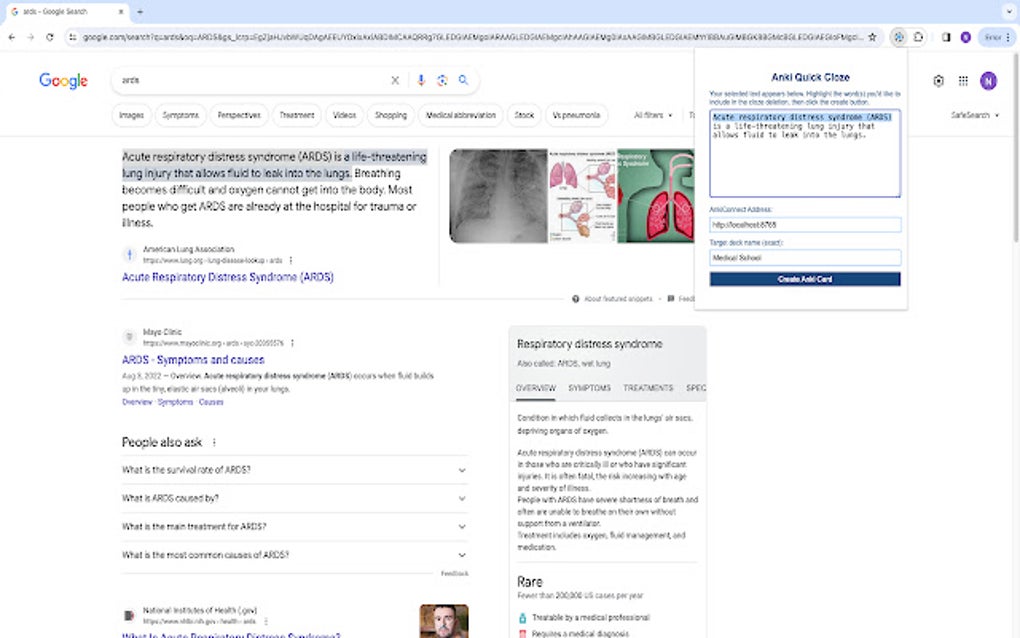Select the Images search filter

tap(132, 115)
